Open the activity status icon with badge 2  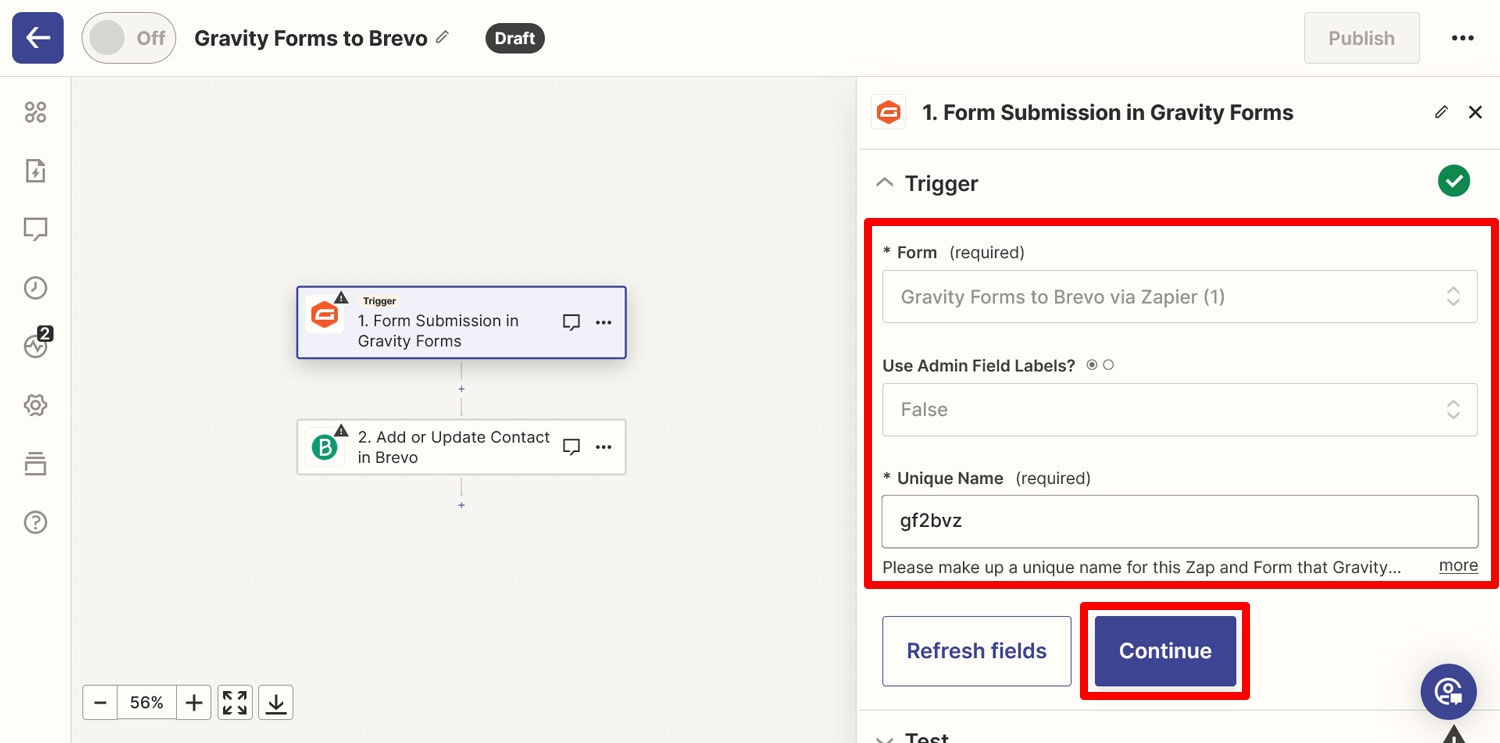coord(36,345)
